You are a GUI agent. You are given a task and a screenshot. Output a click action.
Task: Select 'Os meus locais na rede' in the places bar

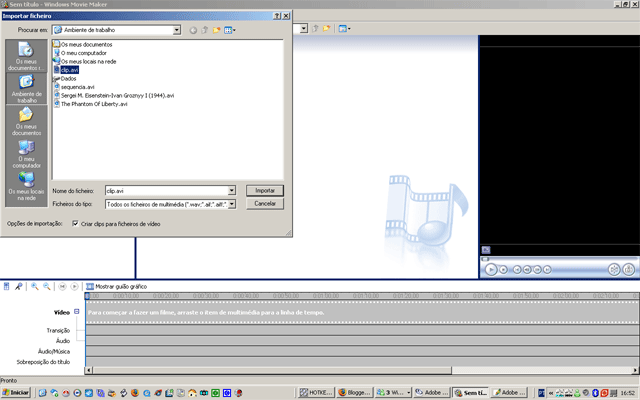point(26,186)
